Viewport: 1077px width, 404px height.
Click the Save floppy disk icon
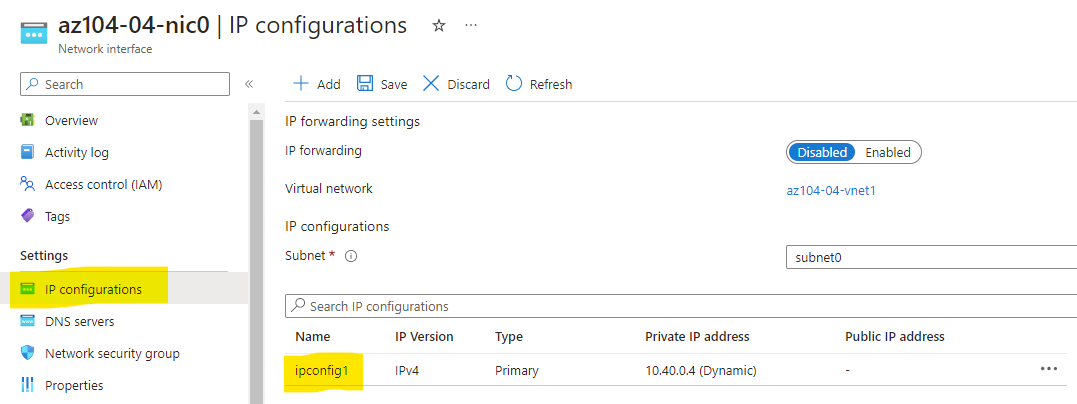coord(365,84)
